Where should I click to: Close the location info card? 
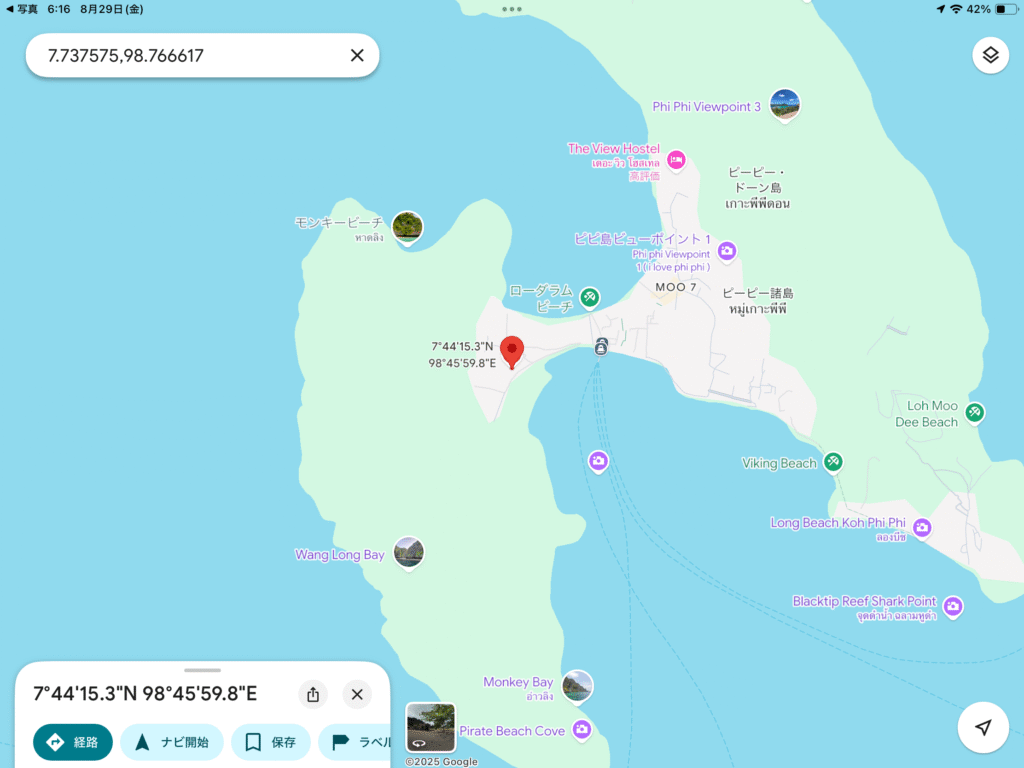click(x=357, y=694)
